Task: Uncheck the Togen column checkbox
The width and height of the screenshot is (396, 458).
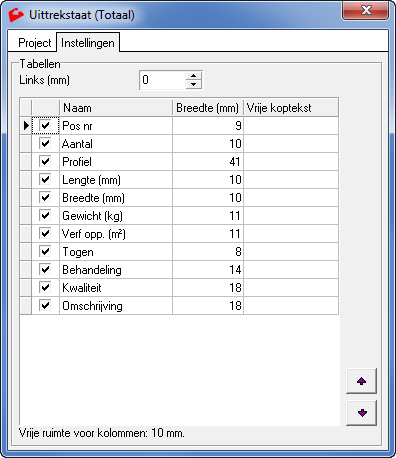Action: click(45, 252)
